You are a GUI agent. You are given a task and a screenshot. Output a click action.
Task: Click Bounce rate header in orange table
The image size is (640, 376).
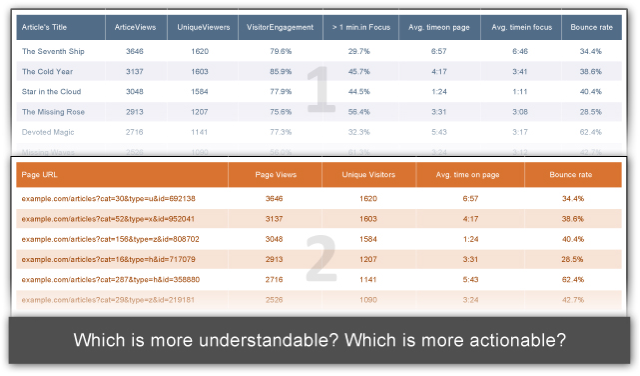[571, 175]
